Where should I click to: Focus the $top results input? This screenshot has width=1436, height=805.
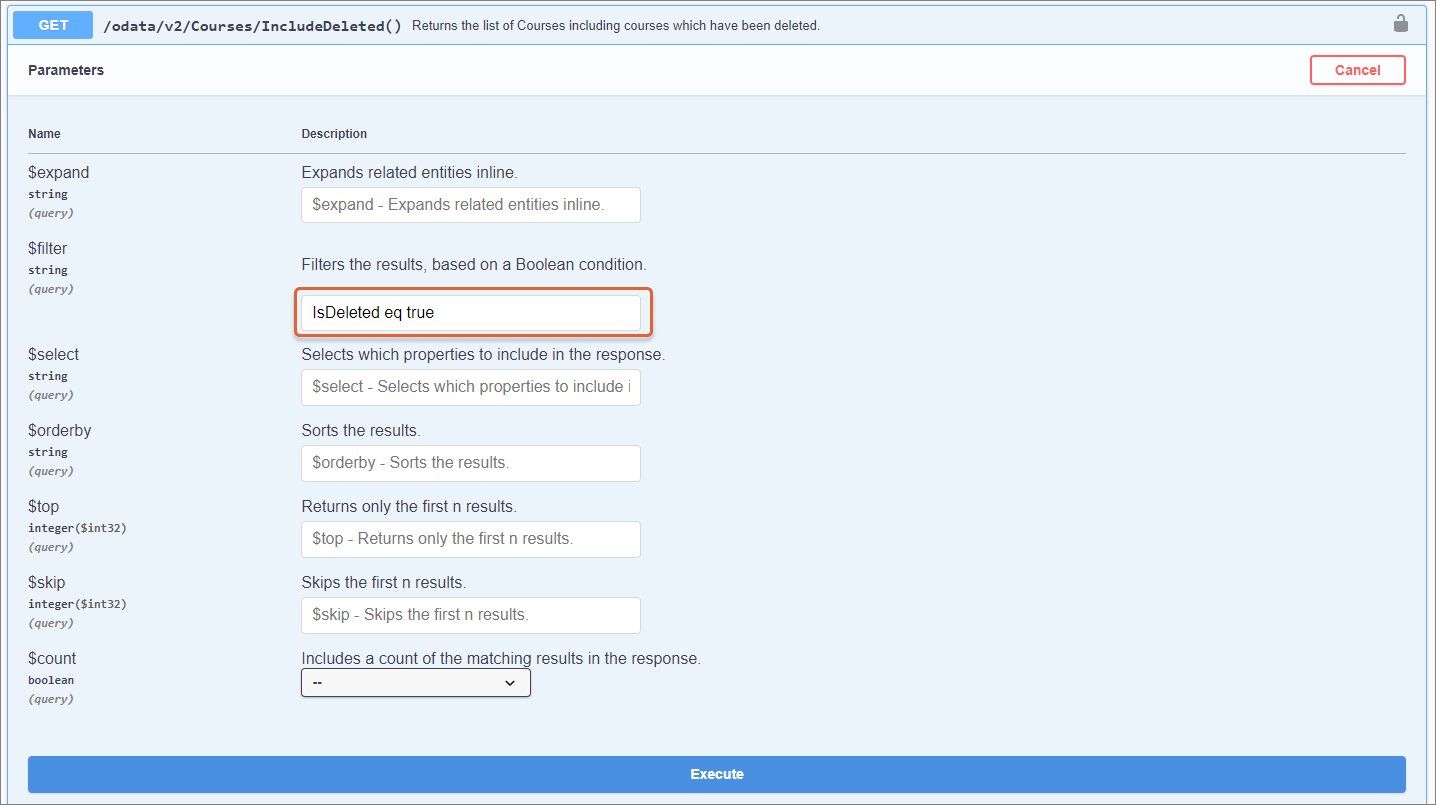470,539
